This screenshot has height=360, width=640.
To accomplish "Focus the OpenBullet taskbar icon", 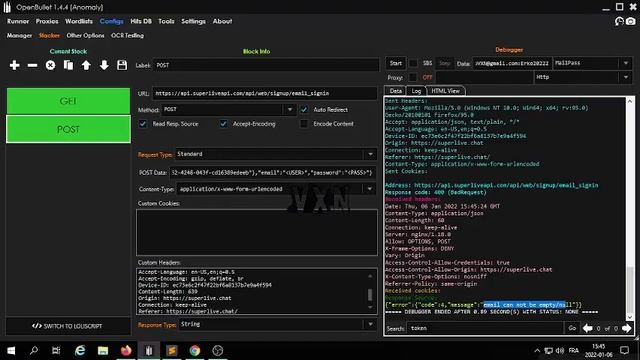I will click(149, 351).
